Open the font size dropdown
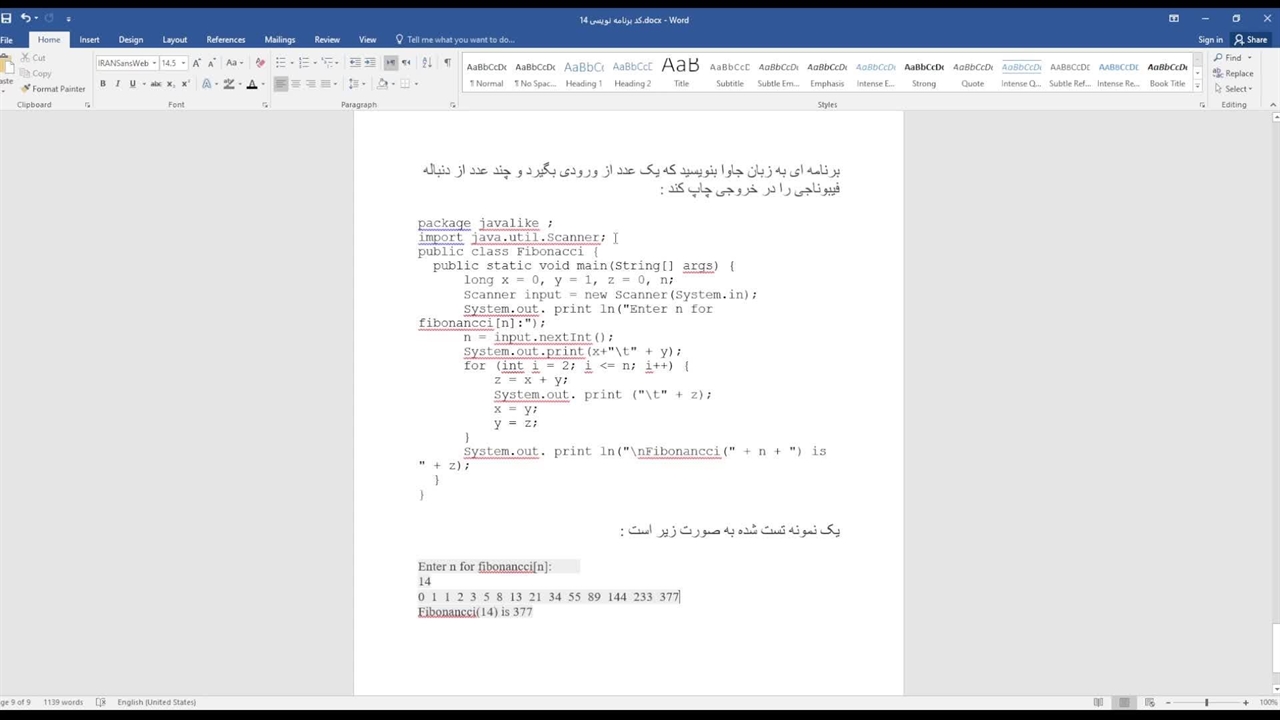 pos(183,63)
